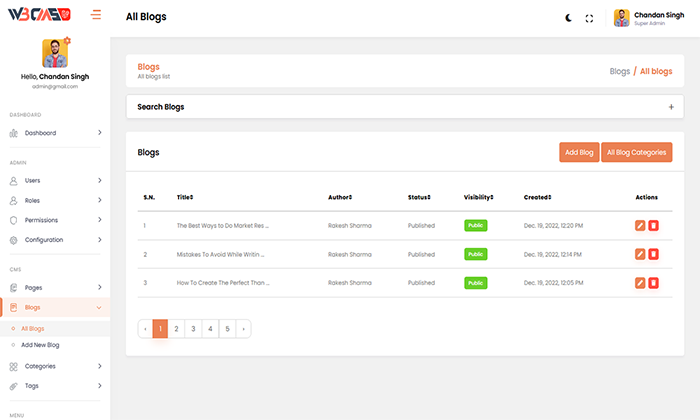Expand the Search Blogs panel with plus
Viewport: 700px width, 420px height.
click(671, 107)
